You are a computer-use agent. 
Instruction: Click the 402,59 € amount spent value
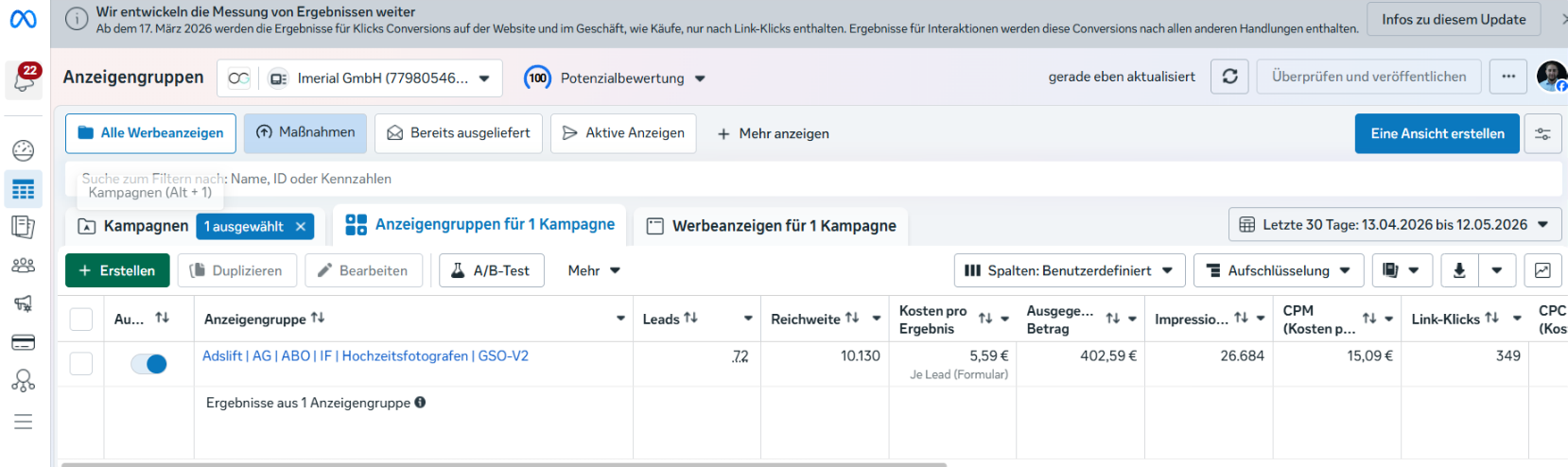click(1108, 356)
